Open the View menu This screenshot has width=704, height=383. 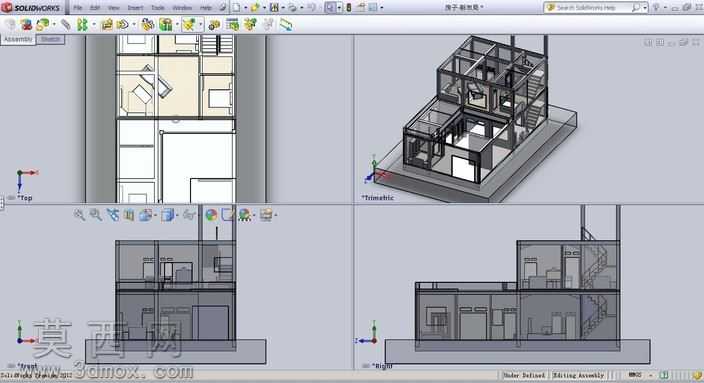point(114,8)
